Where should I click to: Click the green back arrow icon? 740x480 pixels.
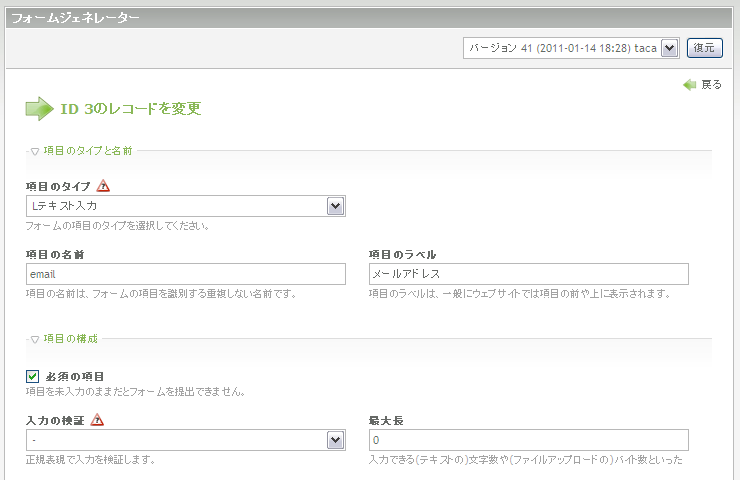pos(690,85)
